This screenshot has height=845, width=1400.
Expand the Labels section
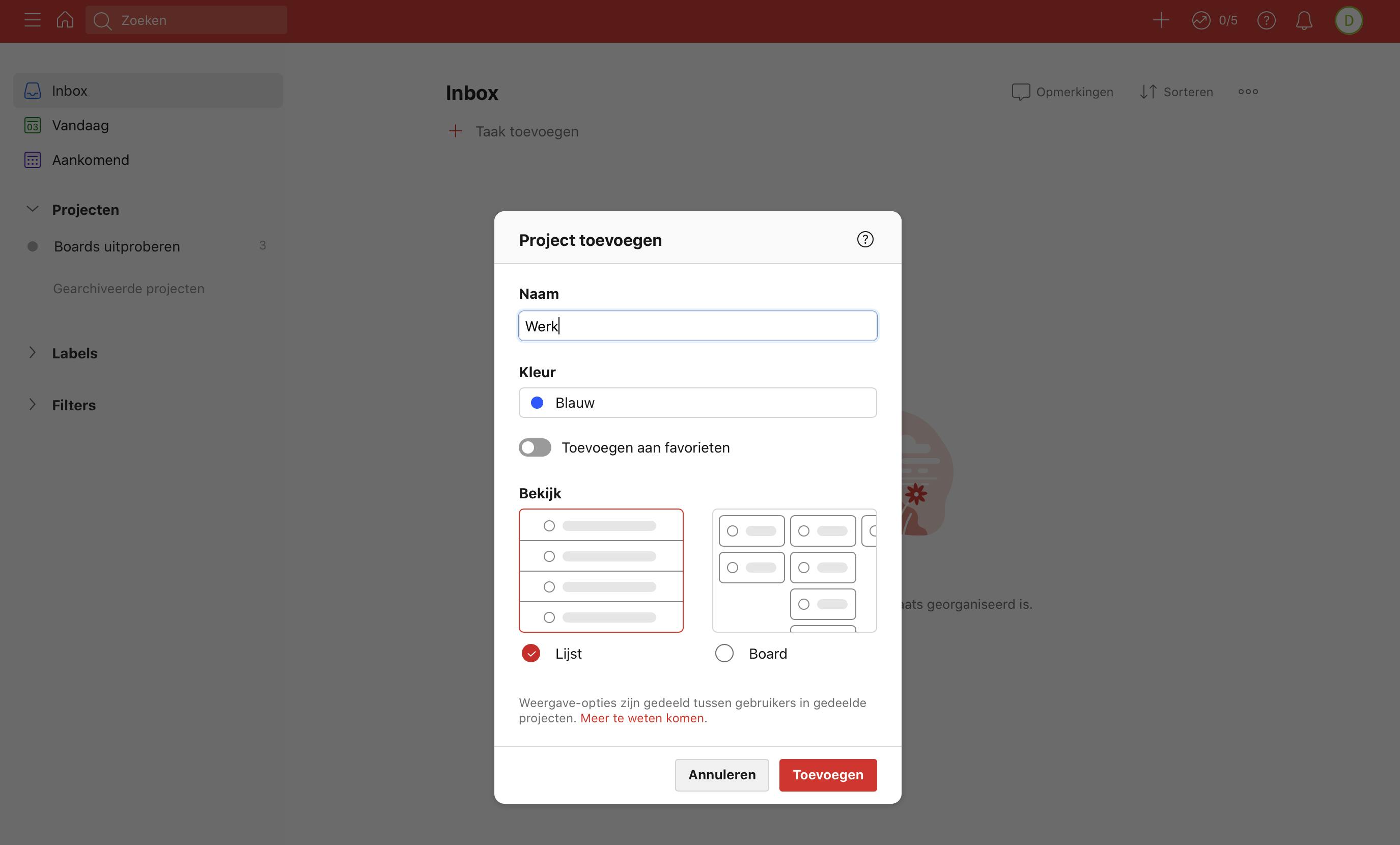click(x=33, y=353)
